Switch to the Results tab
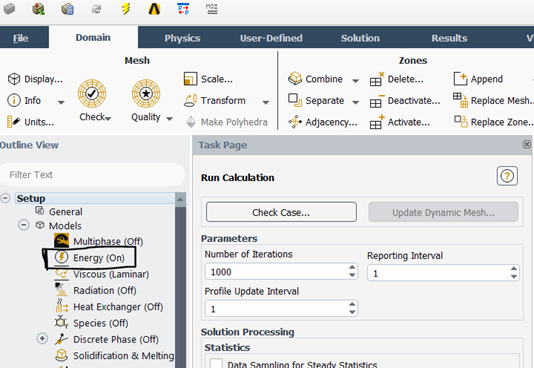Image resolution: width=534 pixels, height=368 pixels. pos(449,38)
